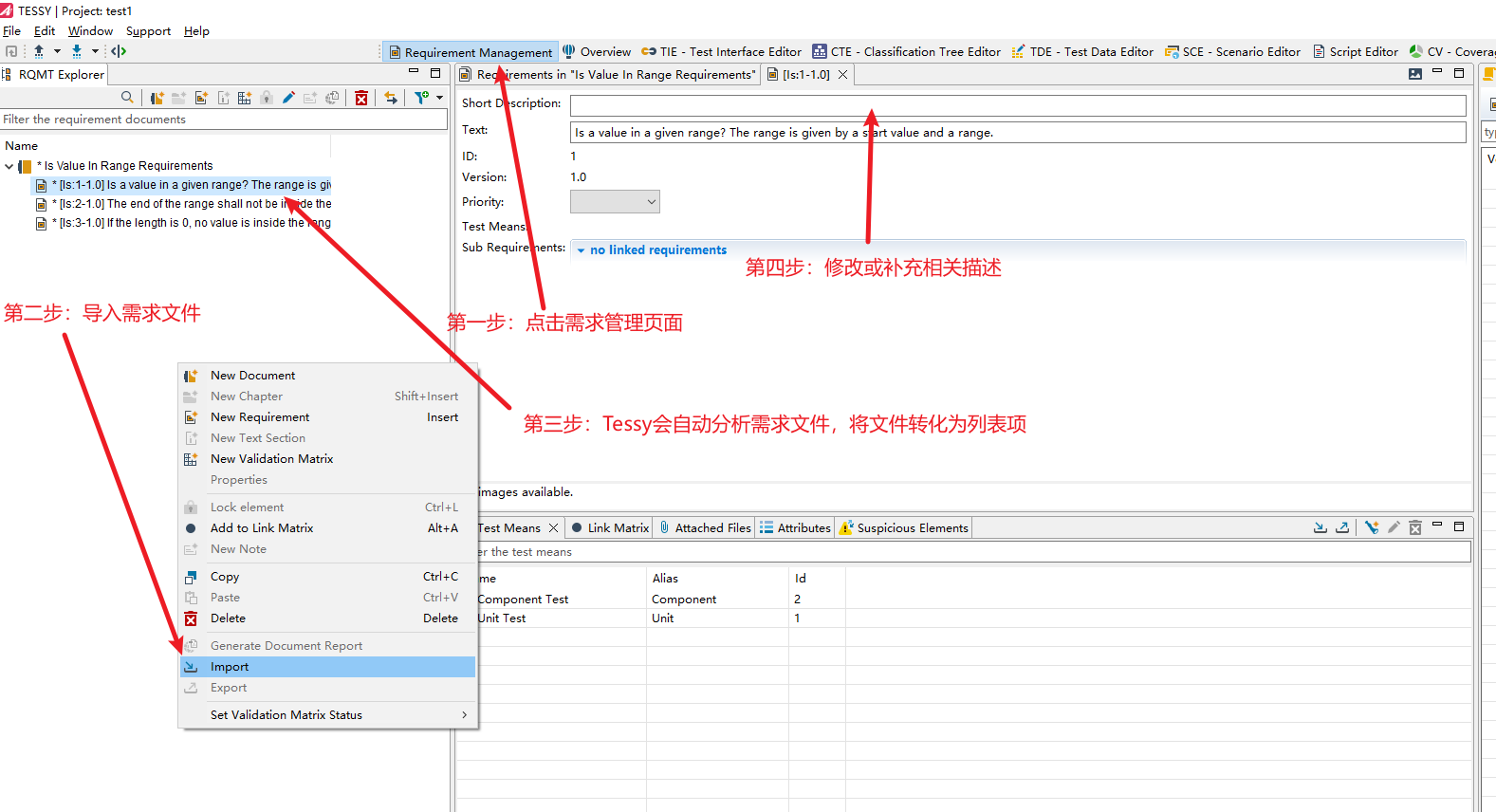
Task: Select New Requirement in context menu
Action: (327, 417)
